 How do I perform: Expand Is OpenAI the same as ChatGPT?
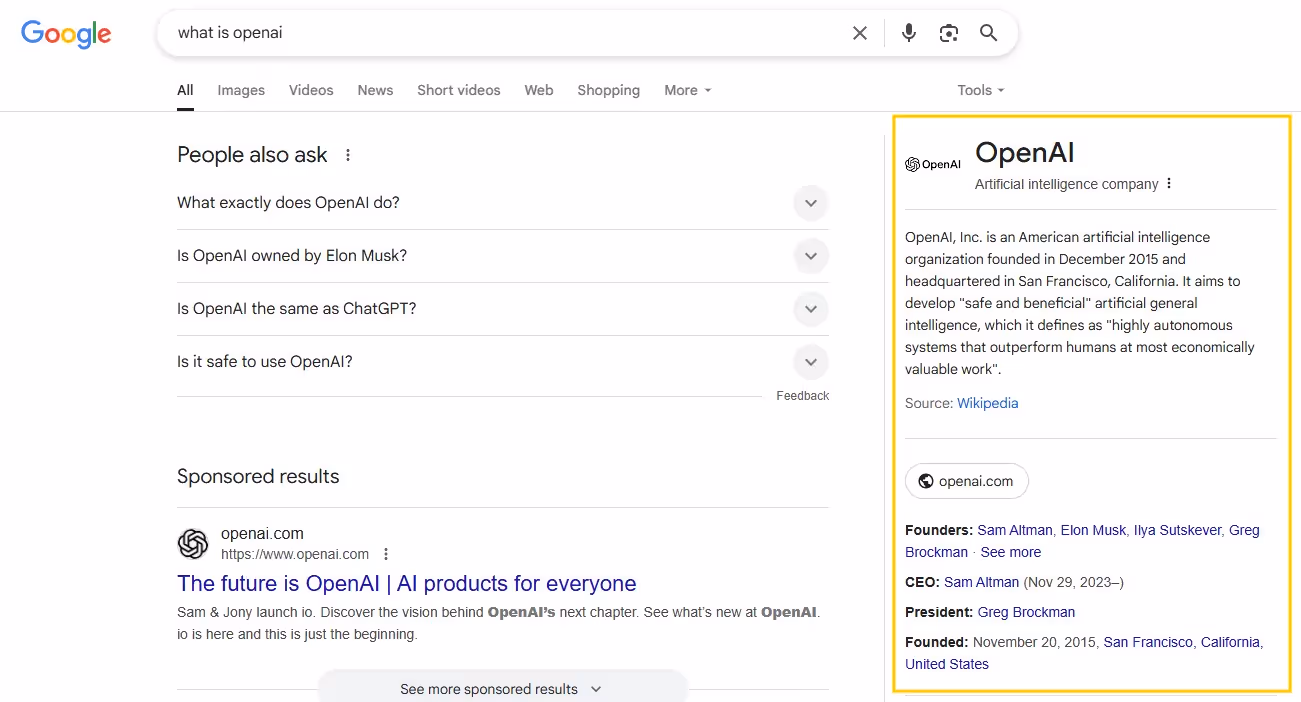(503, 309)
